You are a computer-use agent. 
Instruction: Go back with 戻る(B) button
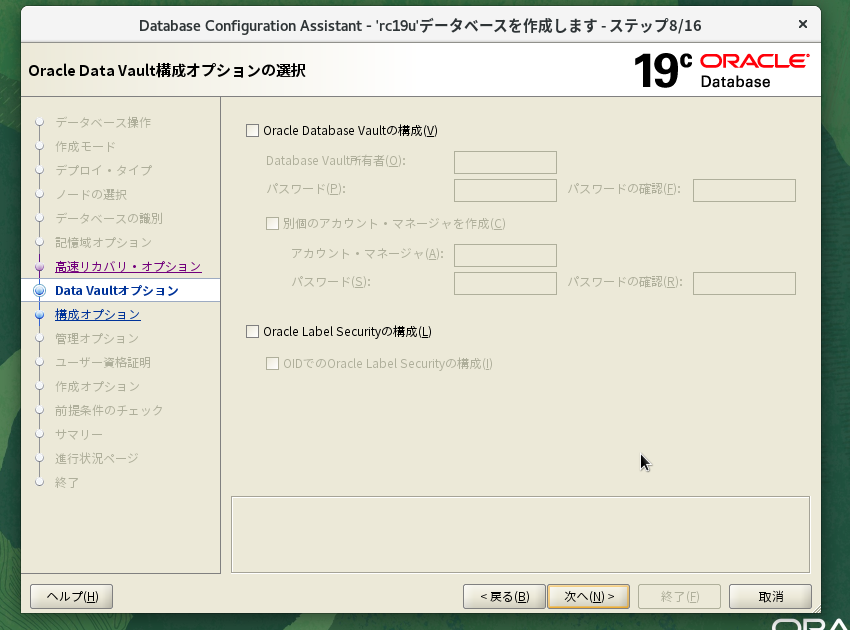click(x=504, y=596)
